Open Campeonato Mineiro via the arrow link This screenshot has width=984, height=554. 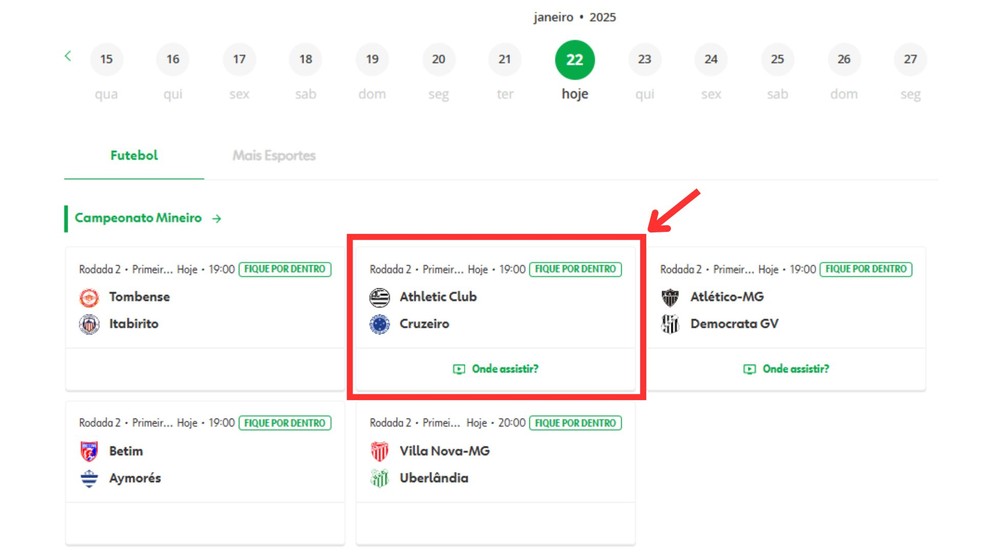217,218
